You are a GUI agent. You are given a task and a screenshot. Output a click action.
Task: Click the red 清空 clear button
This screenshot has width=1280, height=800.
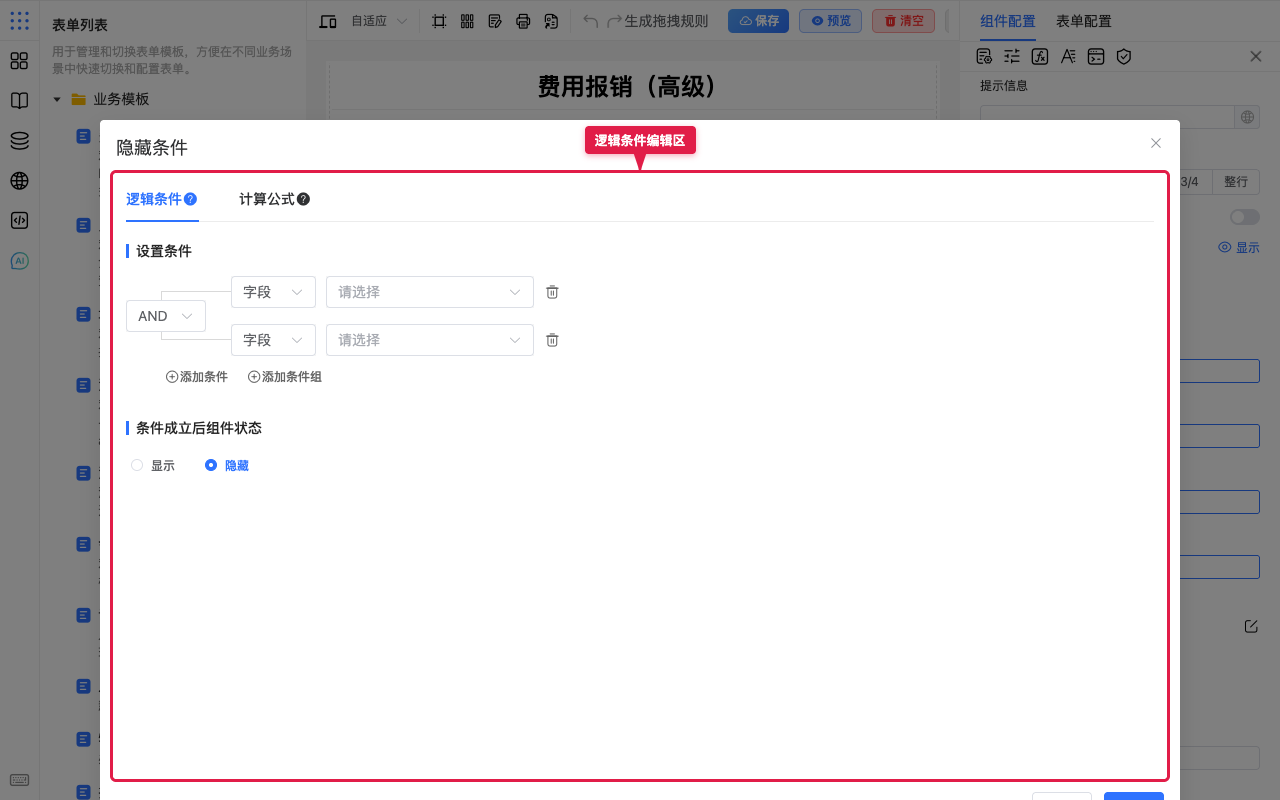pos(903,21)
